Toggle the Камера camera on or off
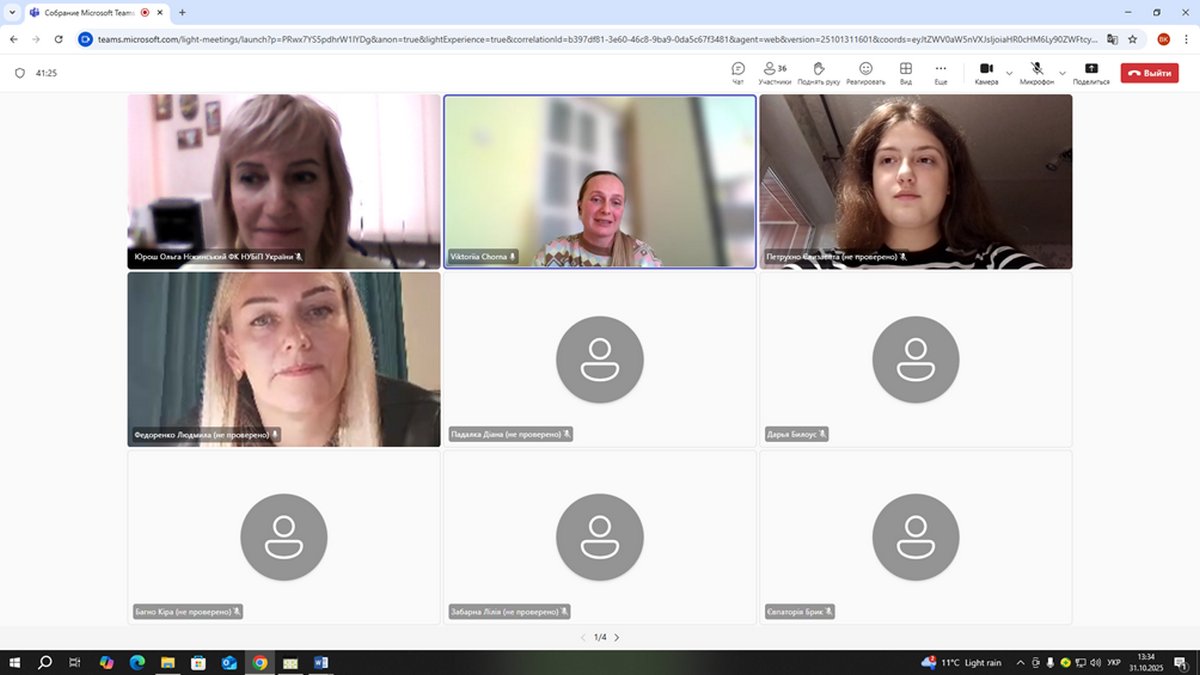Screen dimensions: 1200x675 click(x=986, y=71)
